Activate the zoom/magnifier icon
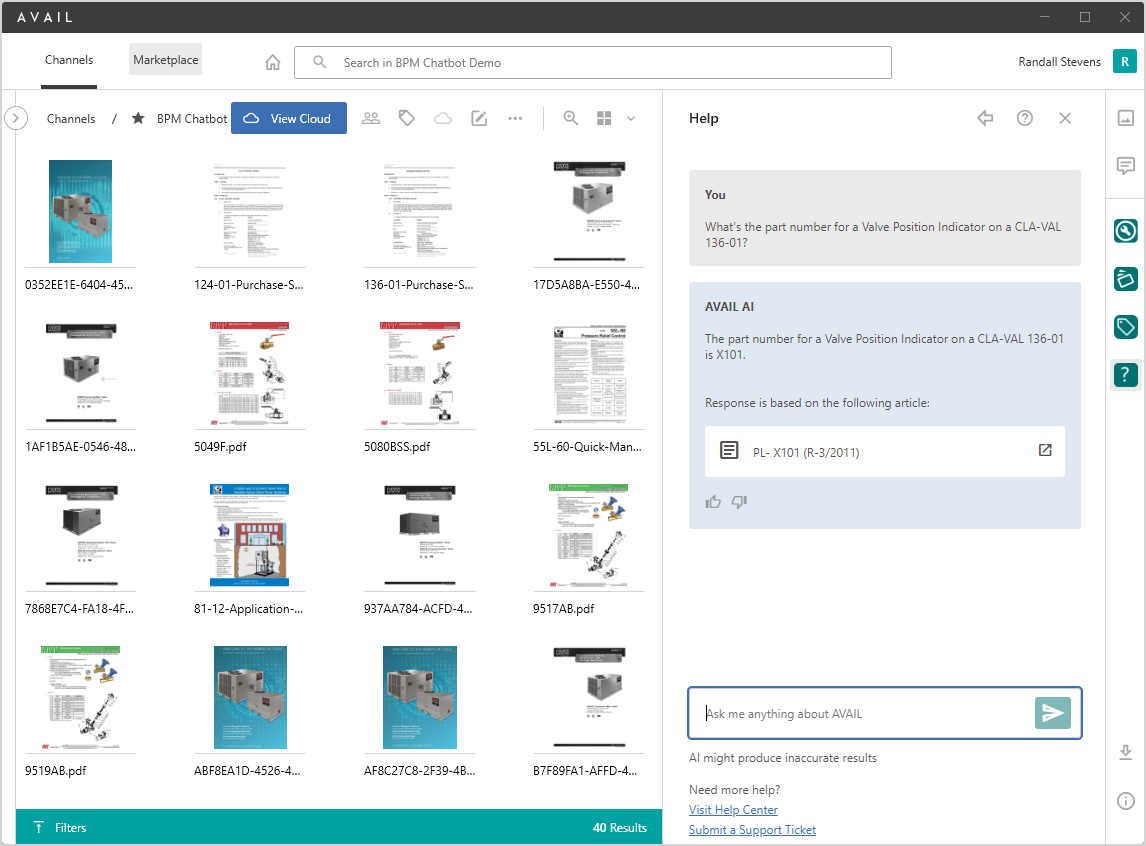Screen dimensions: 1146x846 pos(570,118)
